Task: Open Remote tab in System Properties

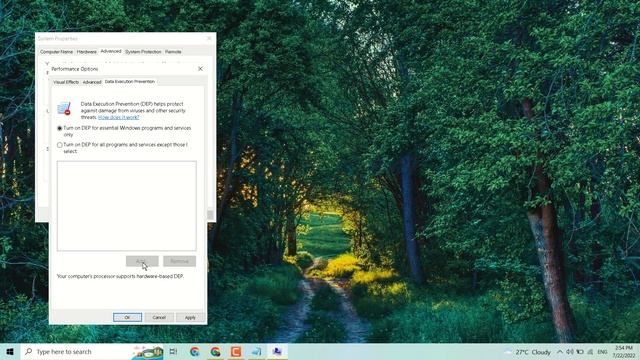Action: point(173,52)
